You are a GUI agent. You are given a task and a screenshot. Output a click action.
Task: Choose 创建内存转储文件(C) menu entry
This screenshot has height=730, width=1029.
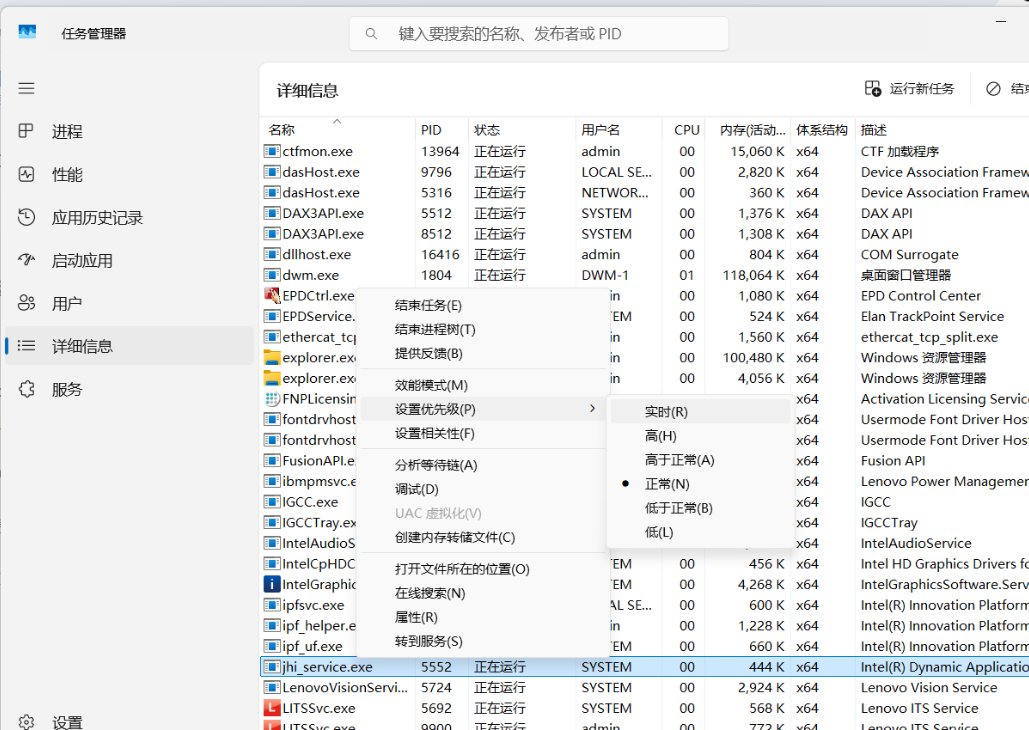pyautogui.click(x=482, y=538)
